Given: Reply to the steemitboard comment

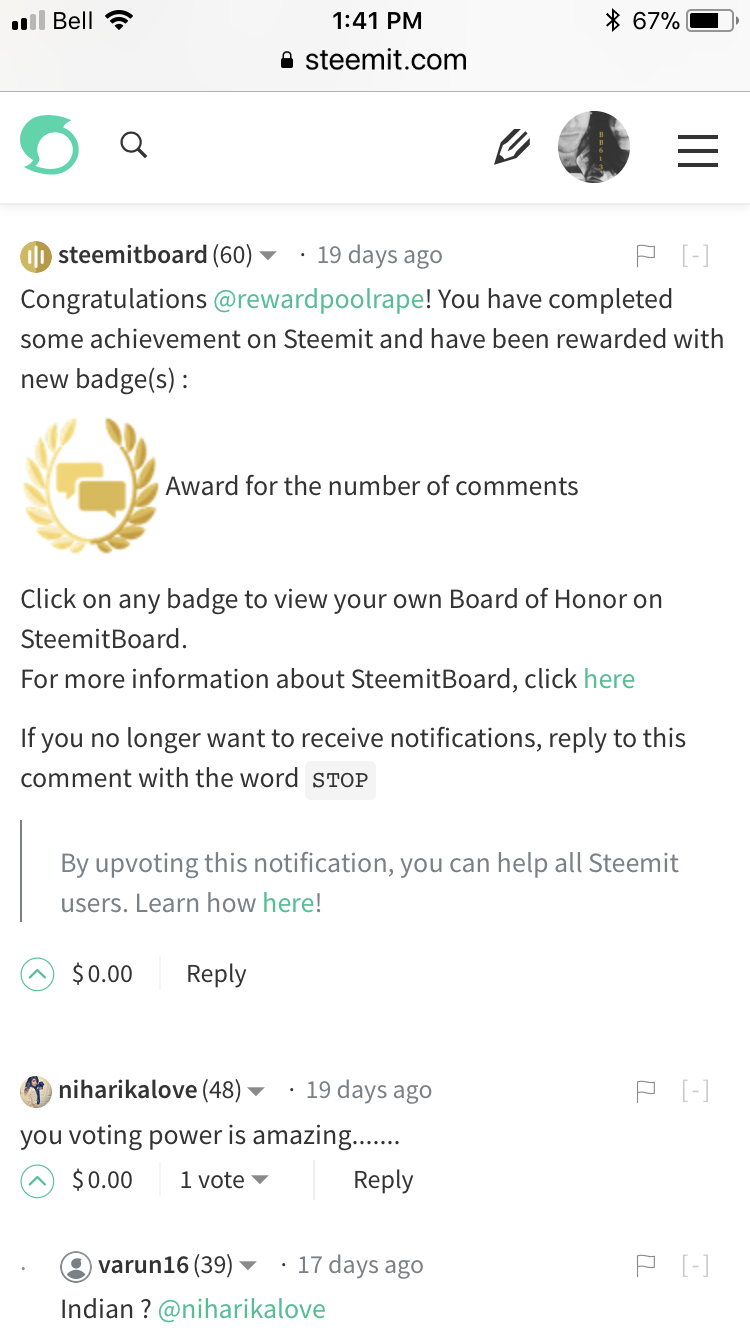Looking at the screenshot, I should pos(216,974).
